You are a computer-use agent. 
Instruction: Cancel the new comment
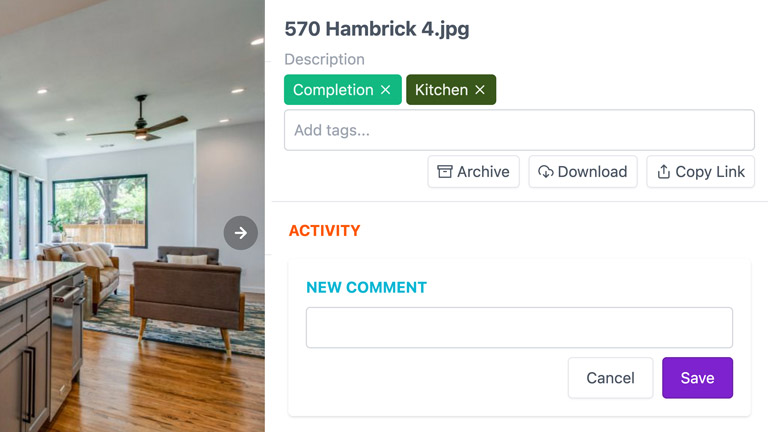click(610, 378)
